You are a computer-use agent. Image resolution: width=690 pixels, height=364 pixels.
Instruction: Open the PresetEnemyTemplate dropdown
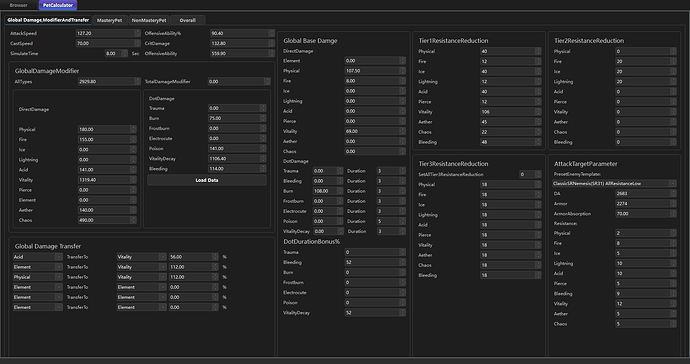(x=614, y=184)
